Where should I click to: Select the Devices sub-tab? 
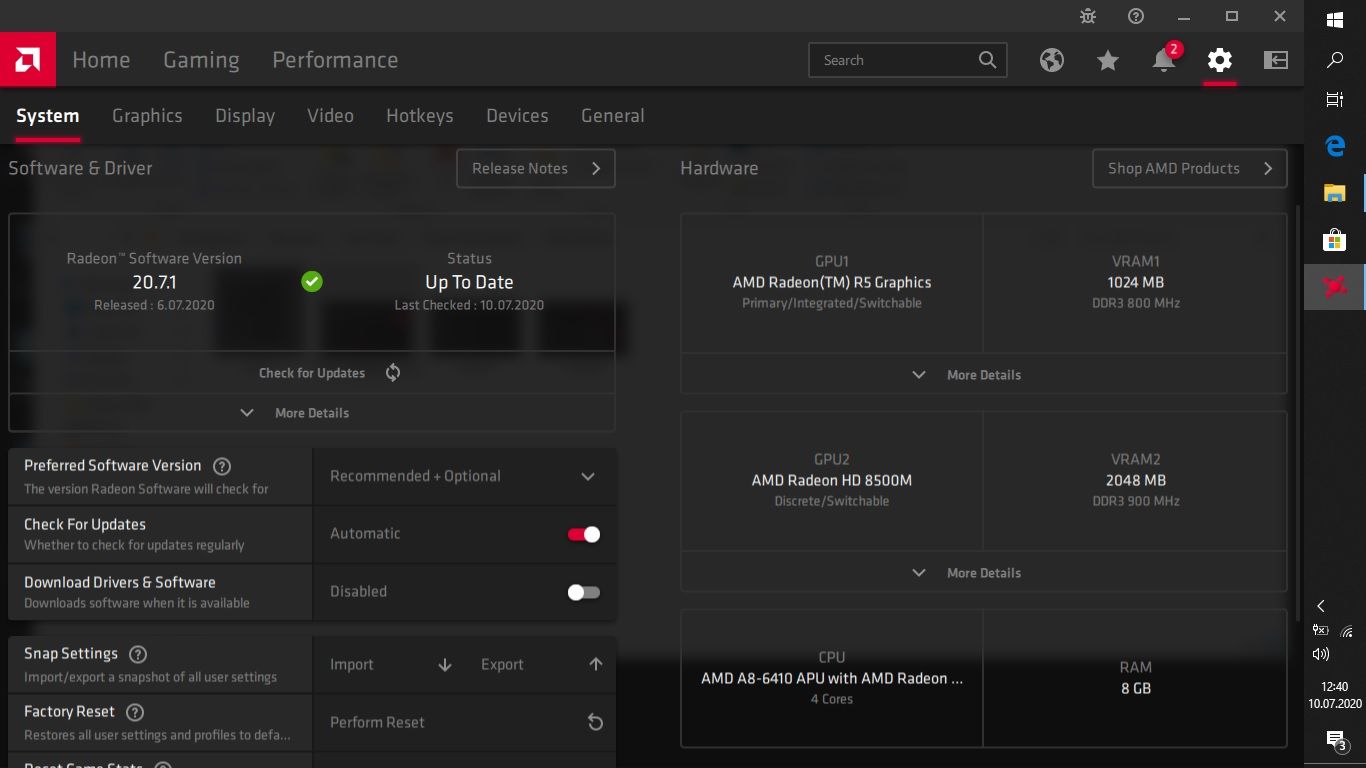[517, 116]
